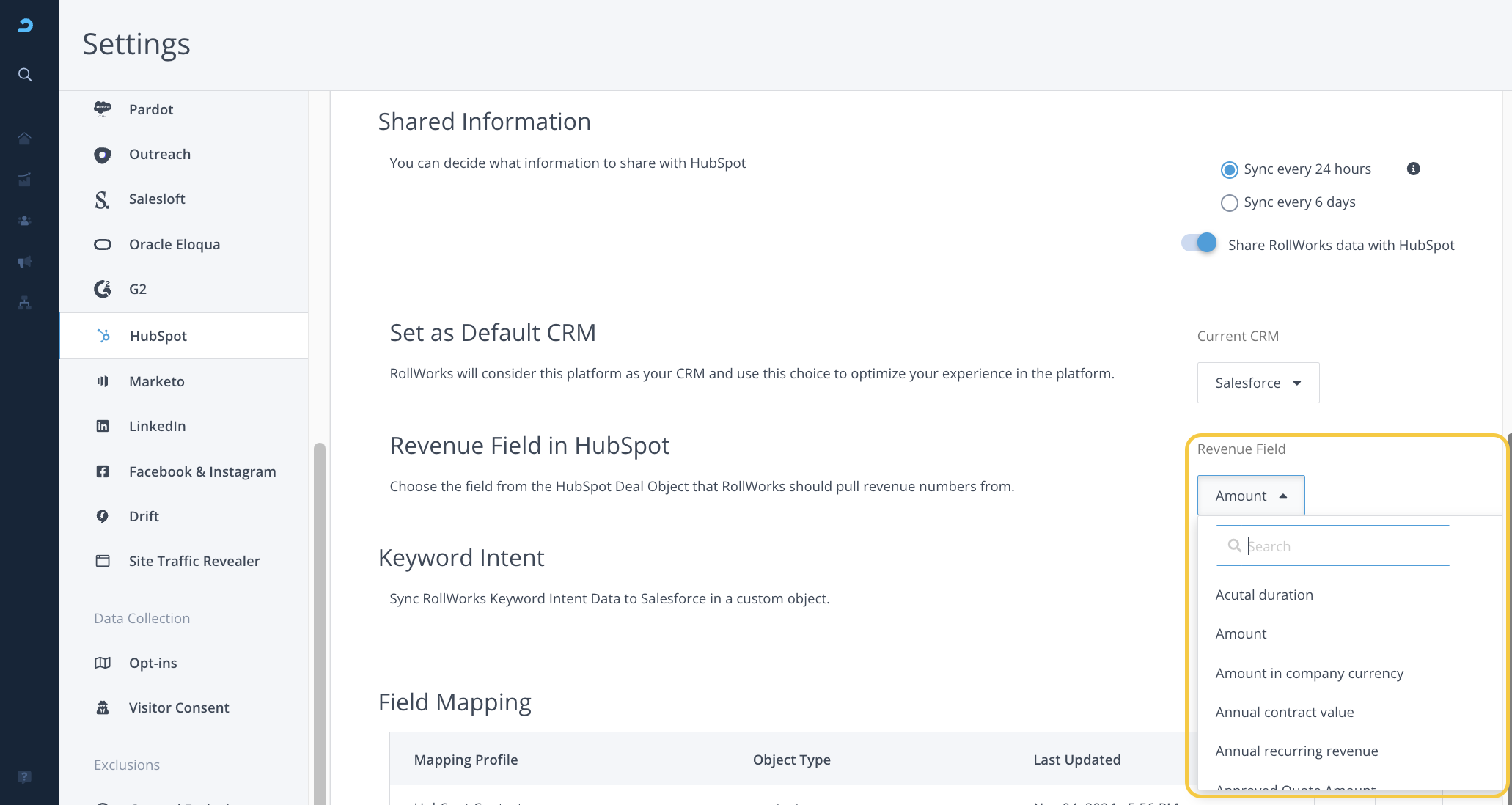Click the info icon beside sync options
The height and width of the screenshot is (805, 1512).
1413,169
